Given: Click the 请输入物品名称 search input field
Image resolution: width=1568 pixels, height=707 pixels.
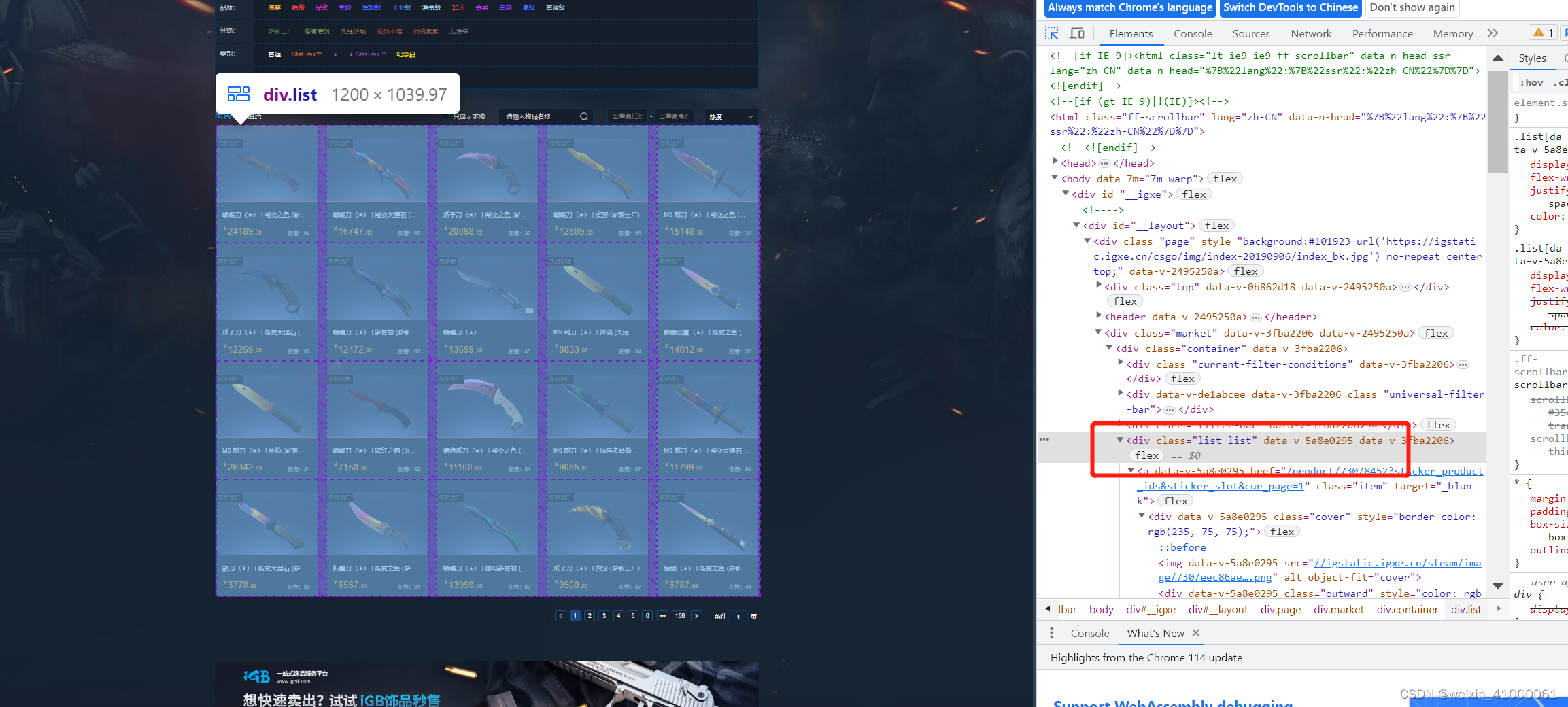Looking at the screenshot, I should [x=537, y=116].
